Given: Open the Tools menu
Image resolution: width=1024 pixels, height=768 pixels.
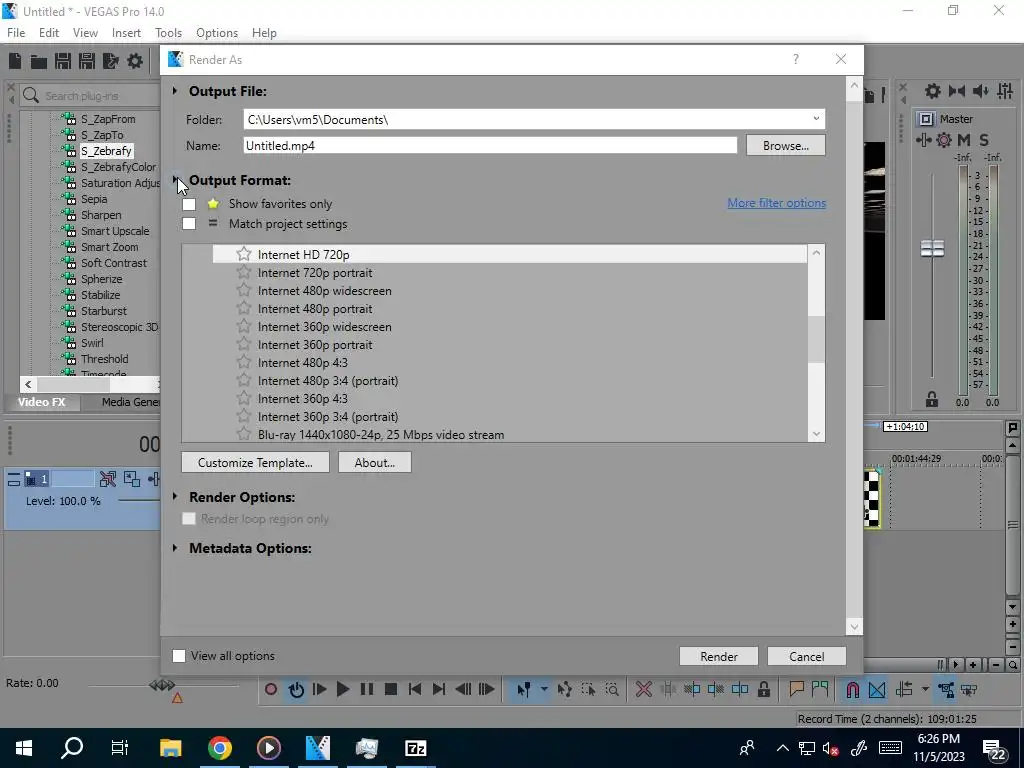Looking at the screenshot, I should [x=168, y=33].
